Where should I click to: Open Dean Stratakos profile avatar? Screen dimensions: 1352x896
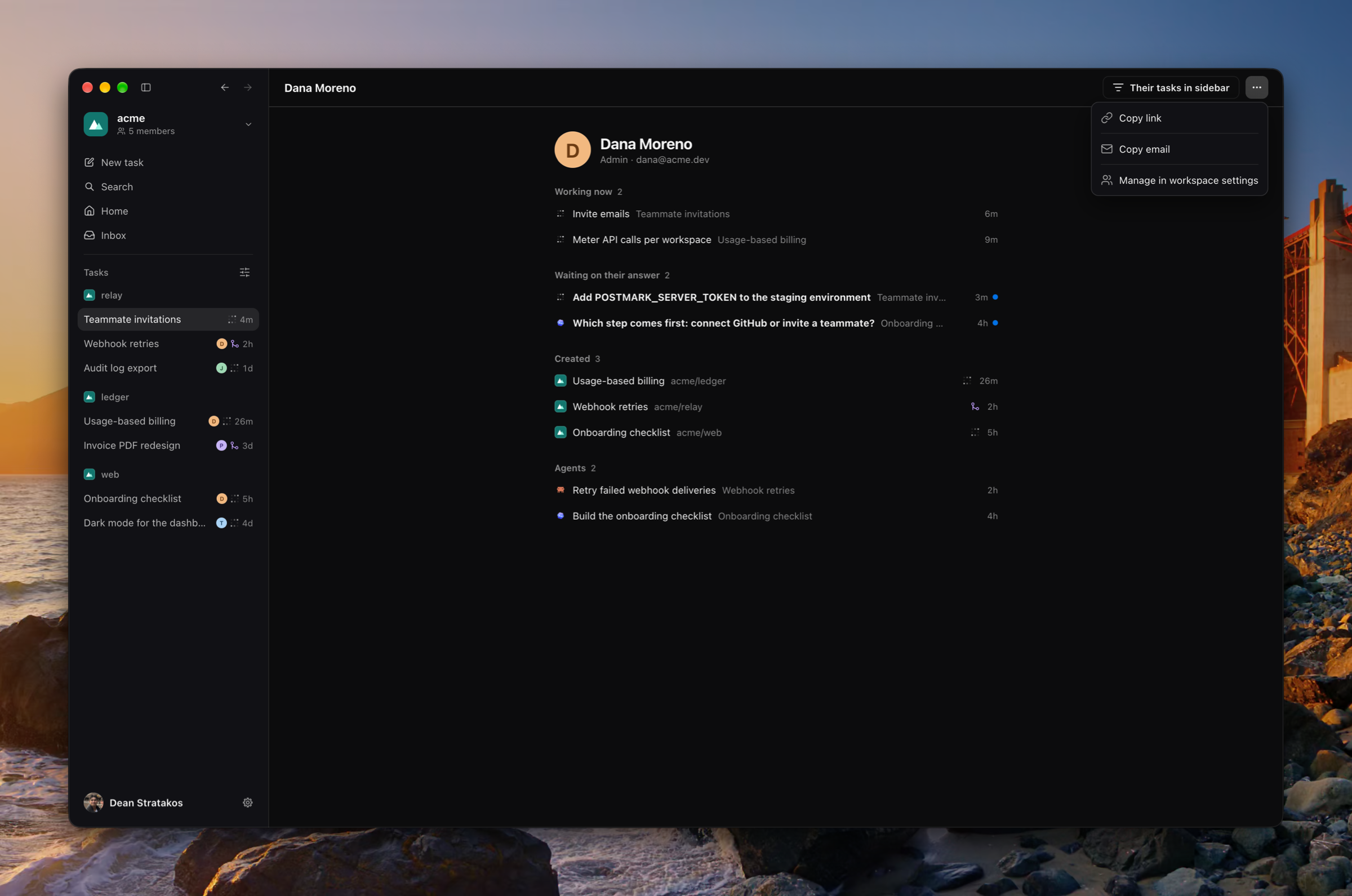(94, 803)
